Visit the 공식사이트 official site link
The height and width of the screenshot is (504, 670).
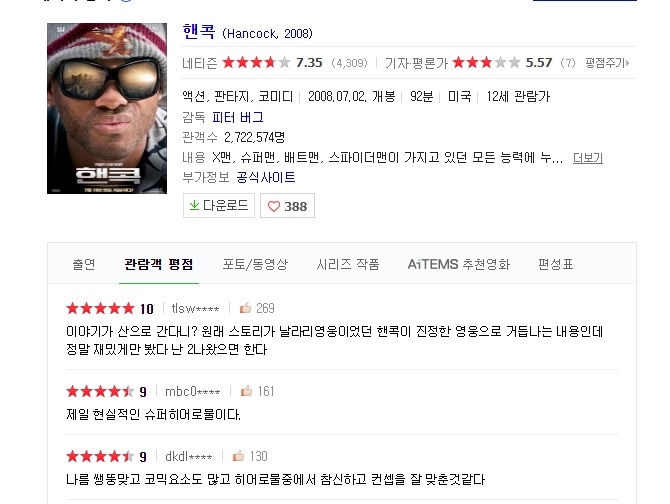pyautogui.click(x=266, y=177)
